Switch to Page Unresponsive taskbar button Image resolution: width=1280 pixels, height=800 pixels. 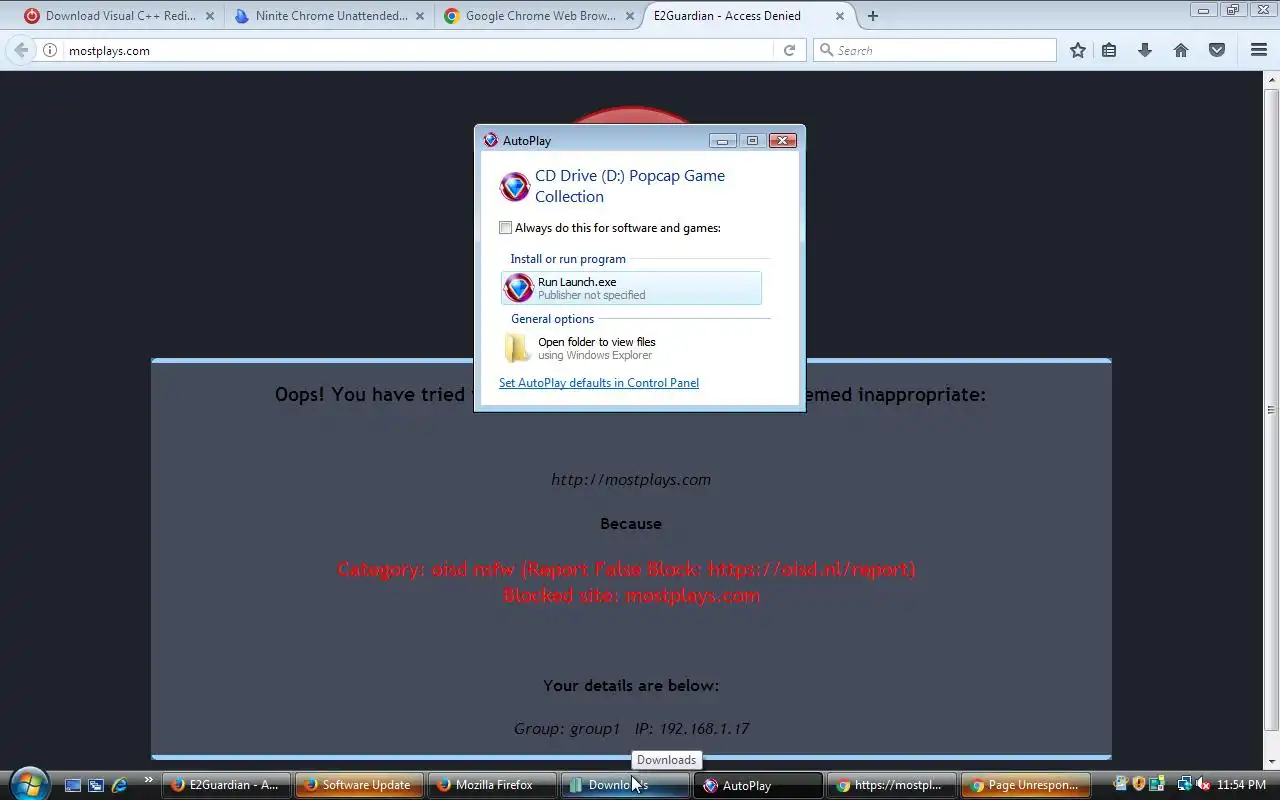pyautogui.click(x=1025, y=785)
